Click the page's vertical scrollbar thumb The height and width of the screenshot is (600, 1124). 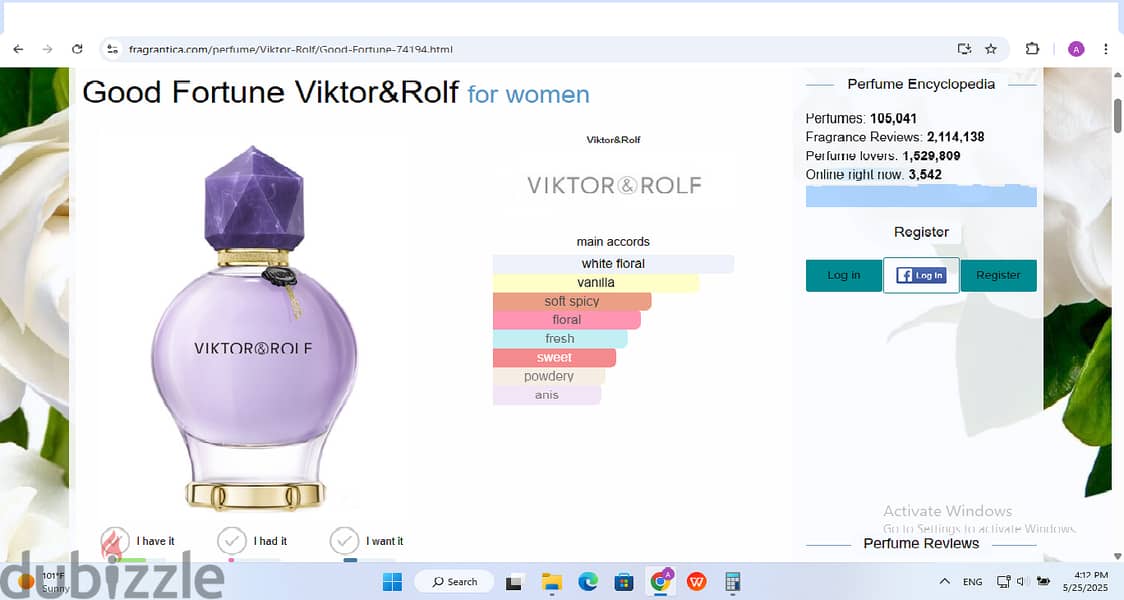pyautogui.click(x=1118, y=115)
